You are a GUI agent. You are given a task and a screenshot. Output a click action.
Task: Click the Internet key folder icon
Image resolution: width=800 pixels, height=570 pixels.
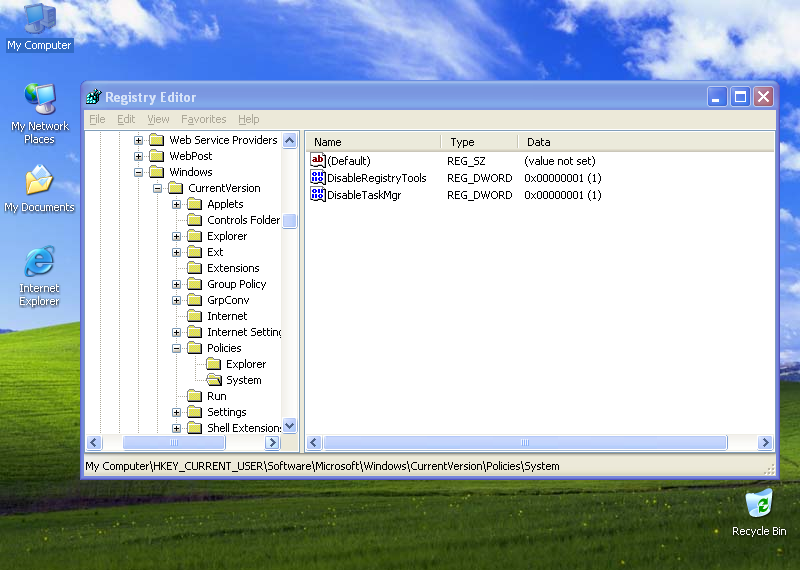tap(194, 316)
